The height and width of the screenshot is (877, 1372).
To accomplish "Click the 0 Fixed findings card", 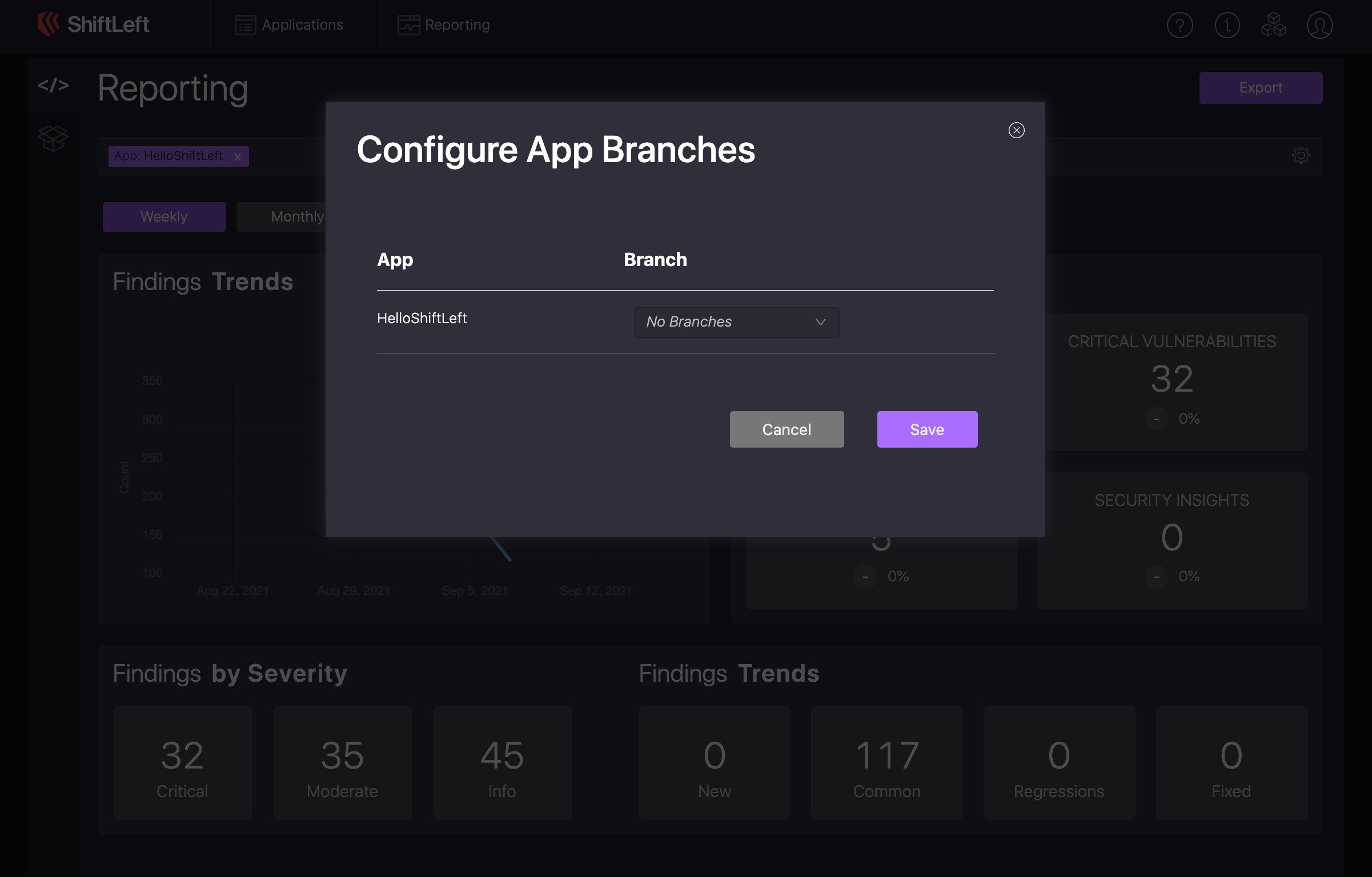I will click(1232, 763).
